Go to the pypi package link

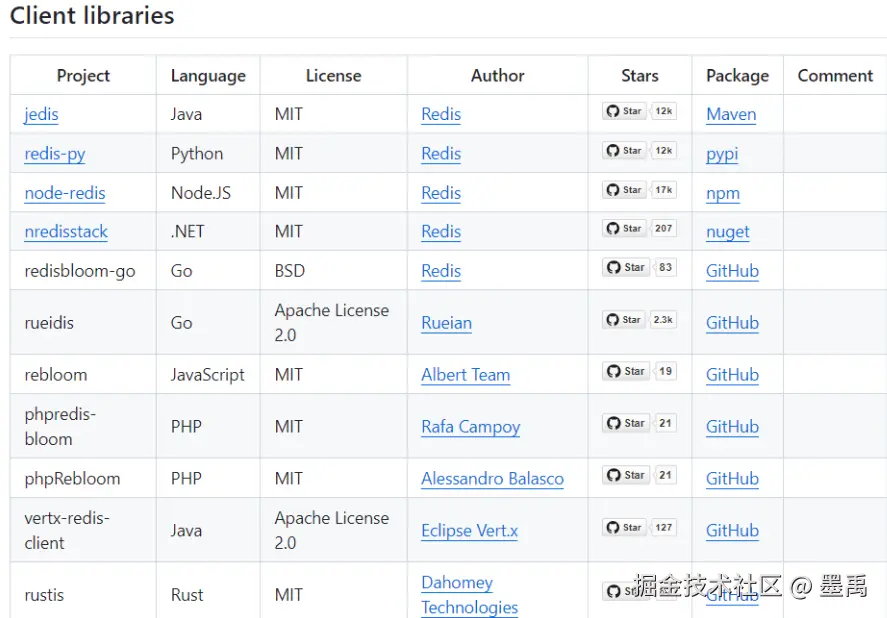point(722,153)
